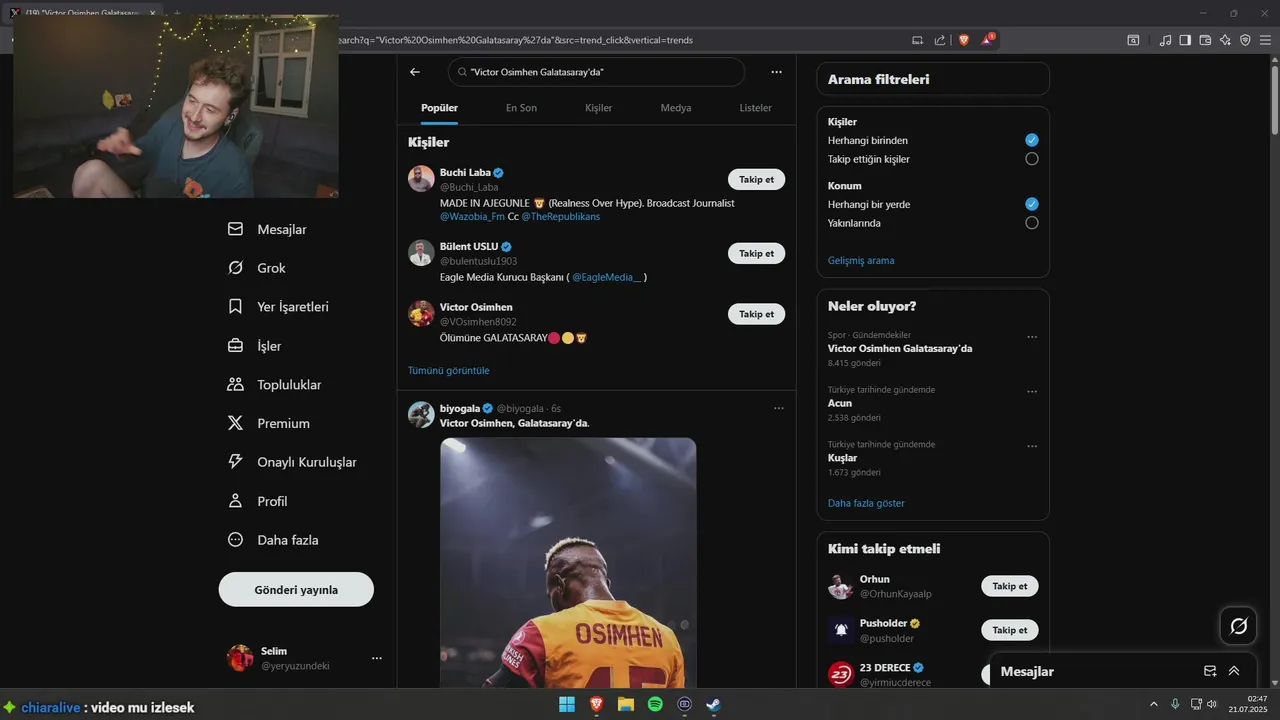
Task: Open Mesajlar from the sidebar
Action: pyautogui.click(x=268, y=229)
